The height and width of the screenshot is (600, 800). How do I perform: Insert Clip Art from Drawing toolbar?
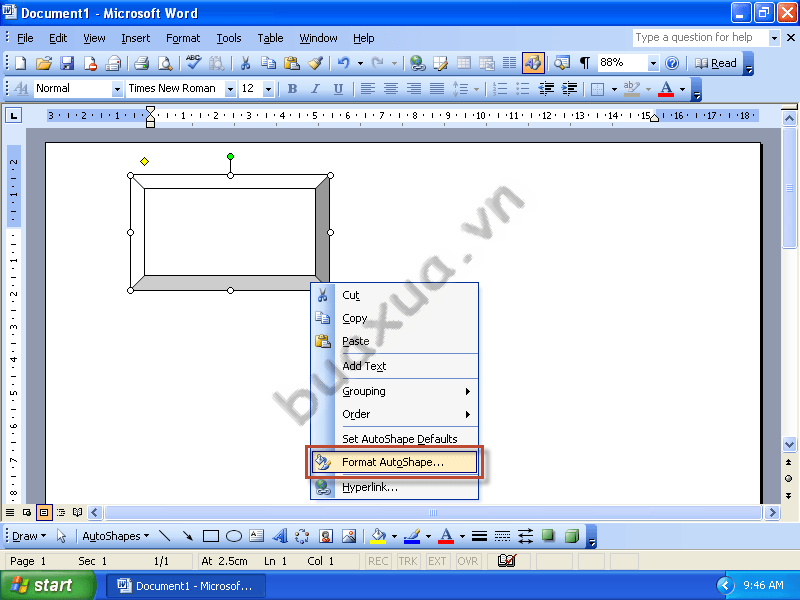point(326,536)
